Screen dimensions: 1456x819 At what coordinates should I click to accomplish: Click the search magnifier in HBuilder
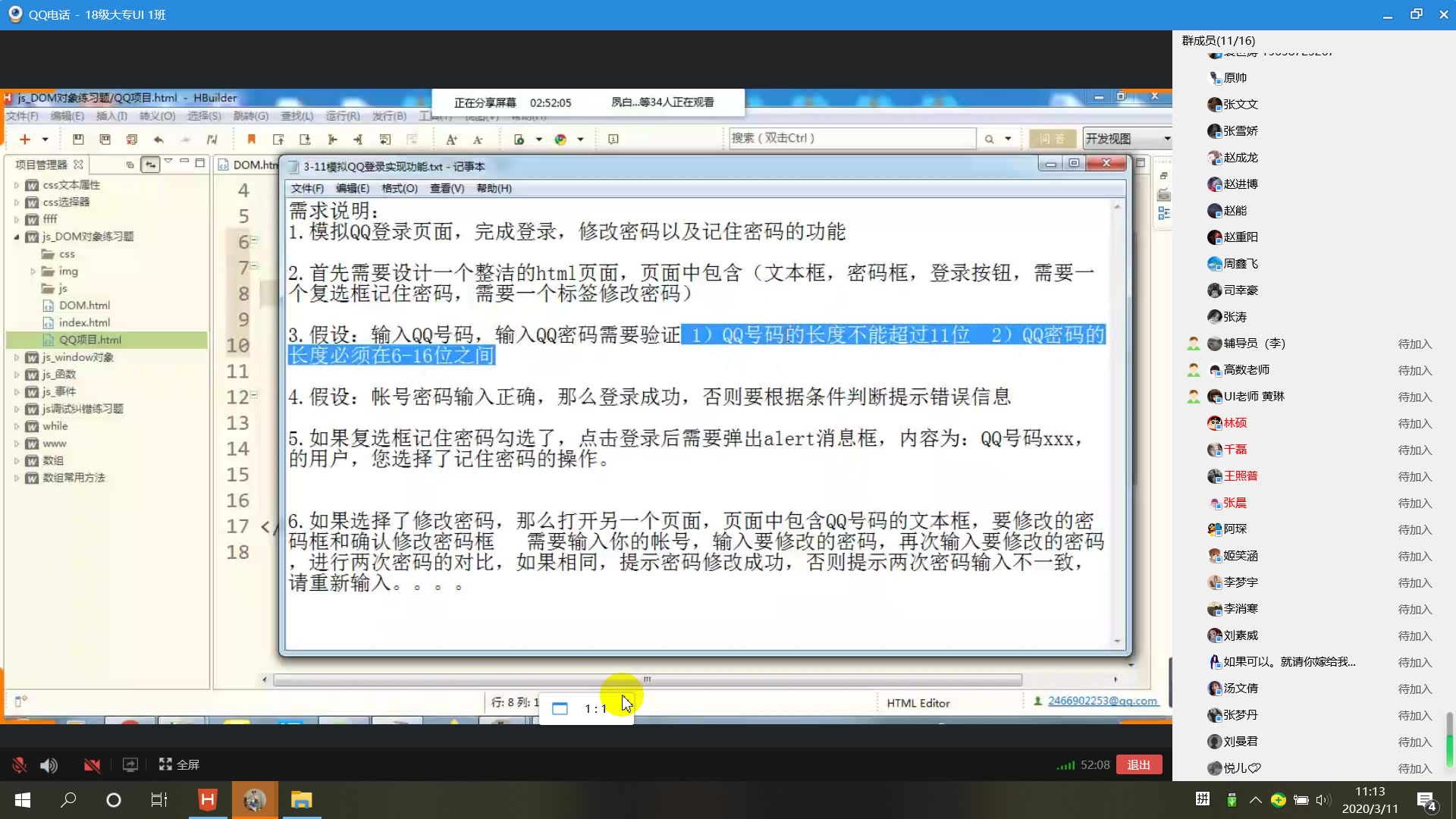[989, 140]
